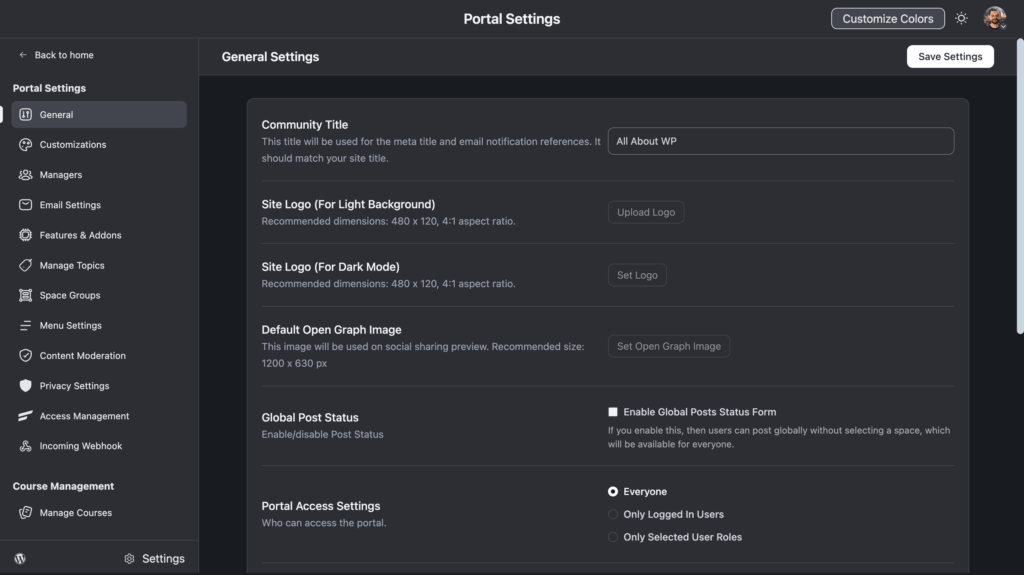Click the Default Open Graph Image label

[332, 330]
